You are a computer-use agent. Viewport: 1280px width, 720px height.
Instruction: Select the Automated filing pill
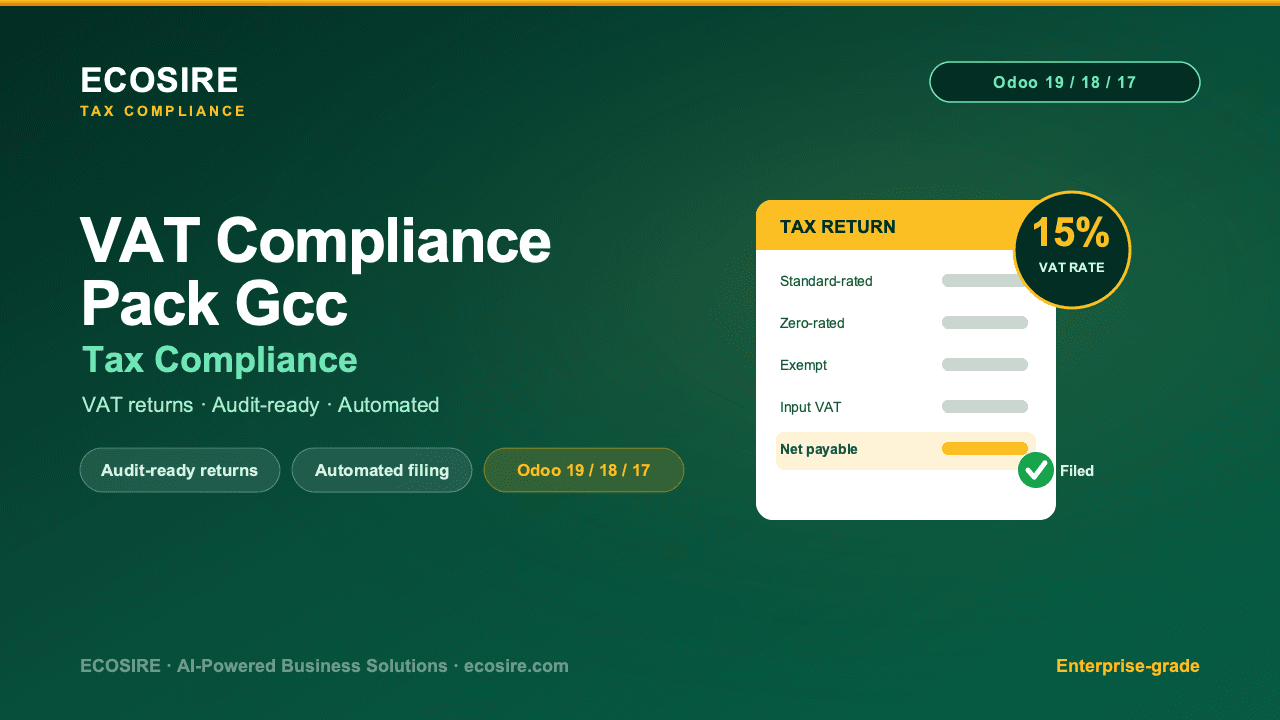pos(382,470)
